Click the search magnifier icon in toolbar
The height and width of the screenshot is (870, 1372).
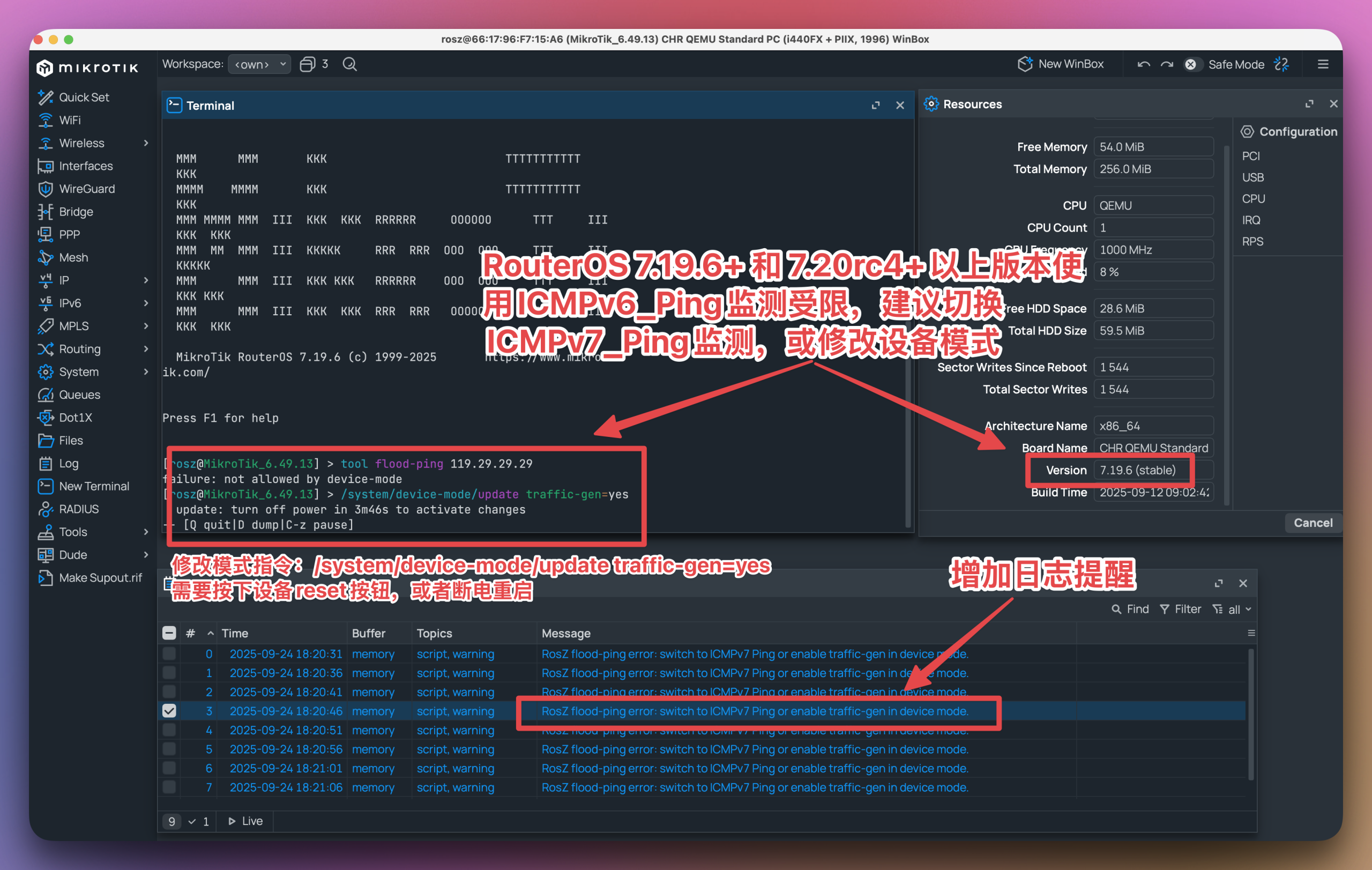(349, 64)
